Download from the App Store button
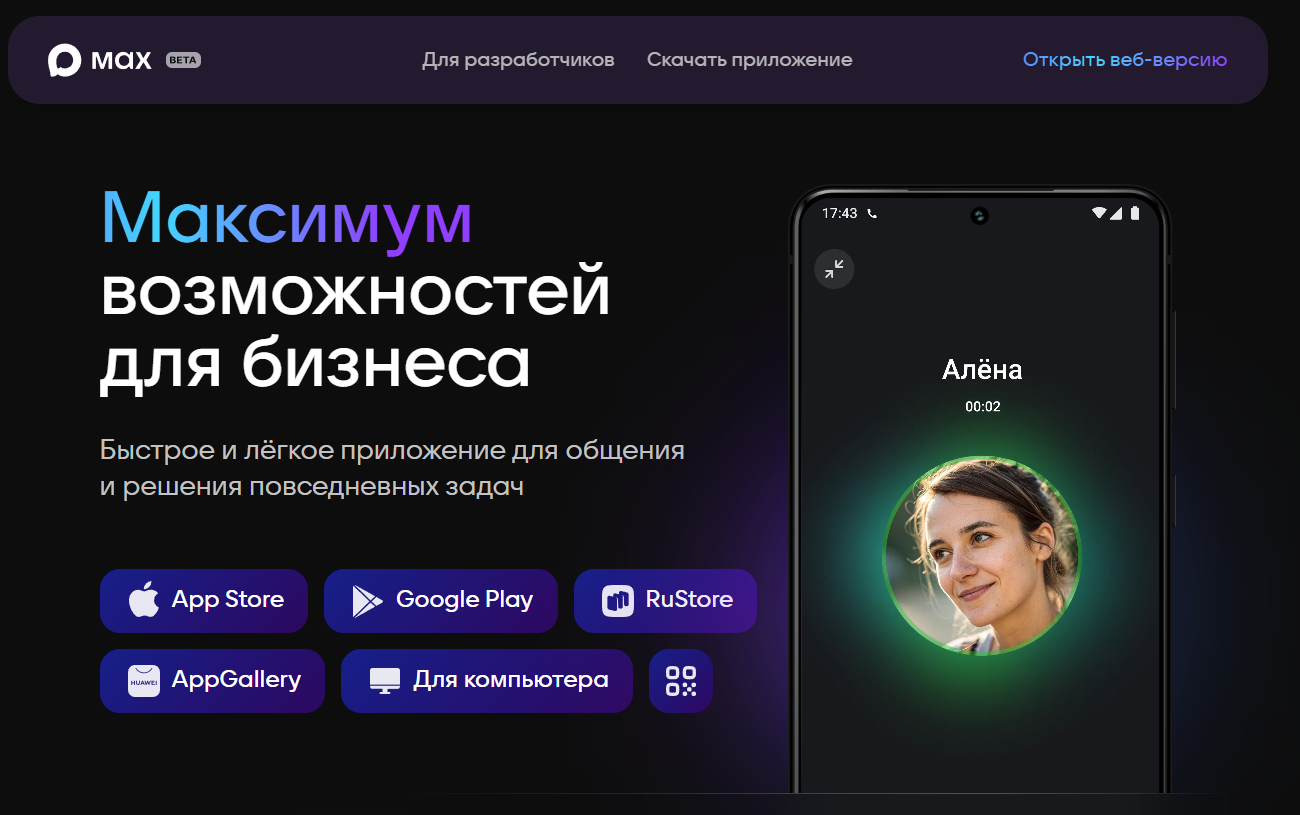Image resolution: width=1300 pixels, height=815 pixels. coord(204,601)
